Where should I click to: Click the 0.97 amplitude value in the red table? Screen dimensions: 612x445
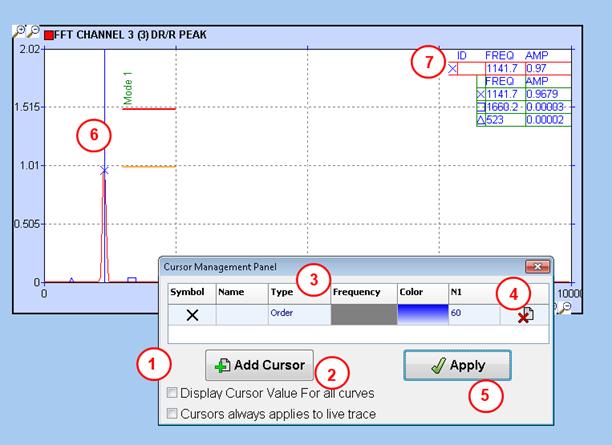point(536,68)
